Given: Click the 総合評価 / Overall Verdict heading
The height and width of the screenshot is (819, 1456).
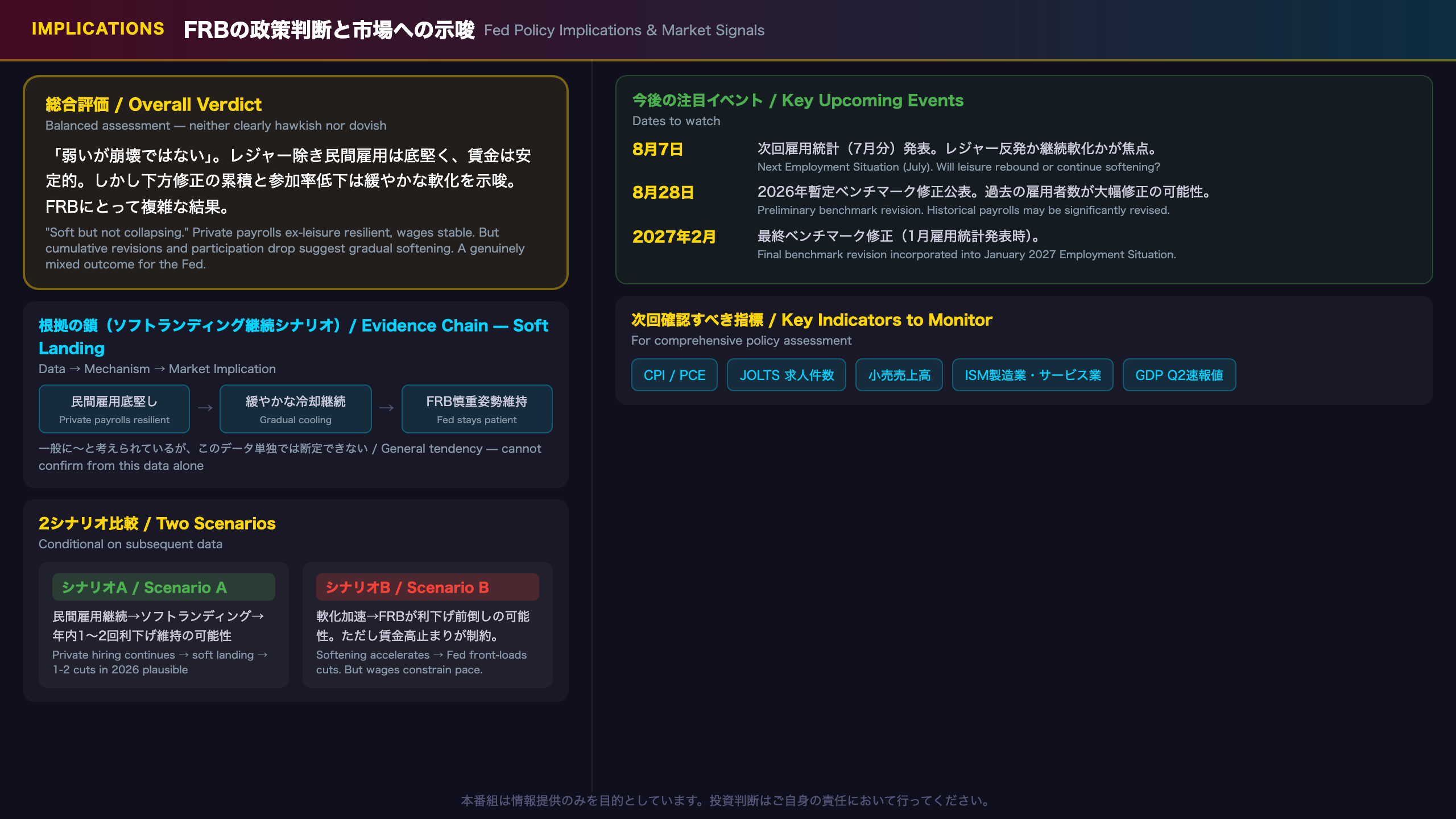Looking at the screenshot, I should (x=154, y=105).
